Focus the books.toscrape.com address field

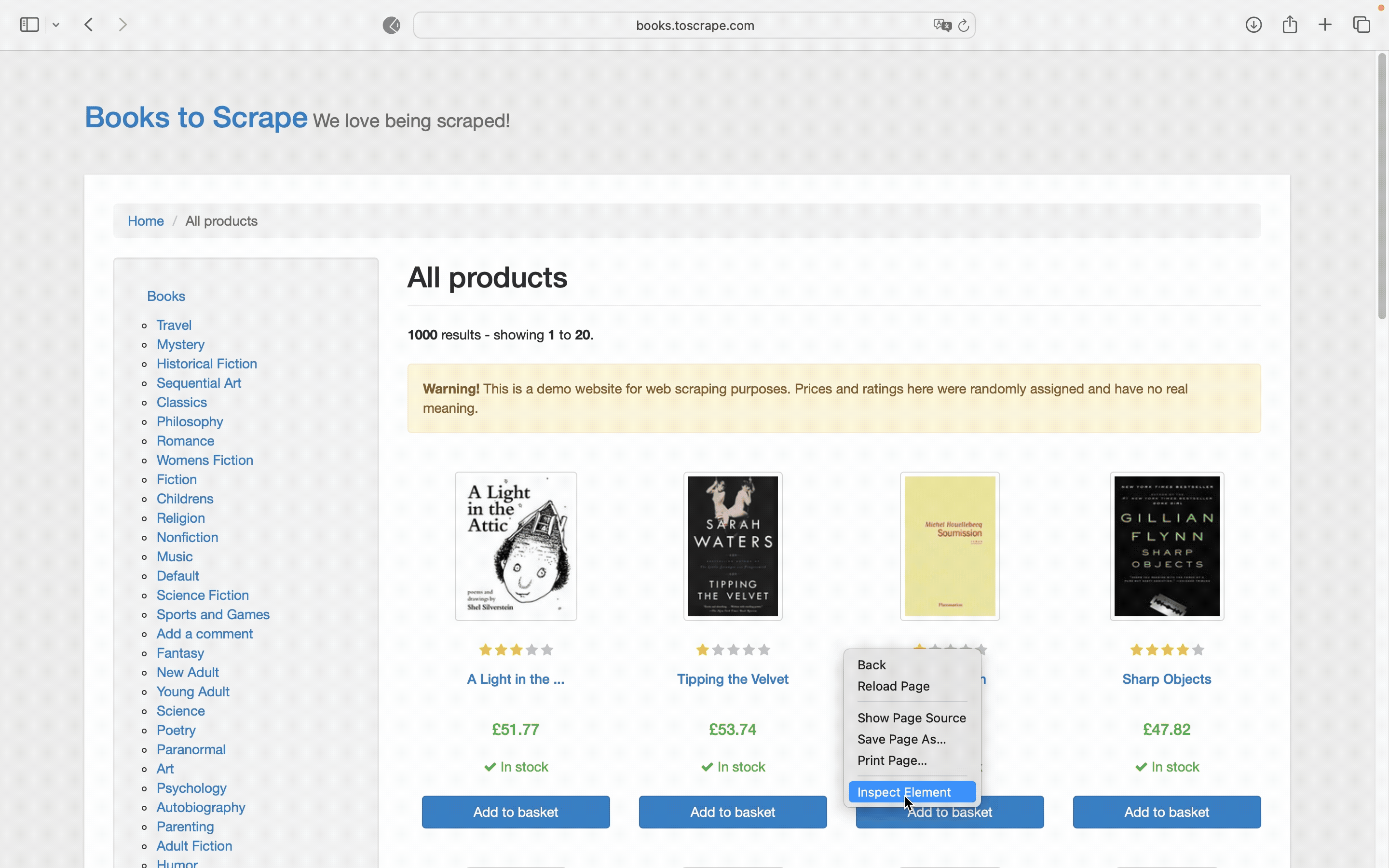tap(694, 25)
